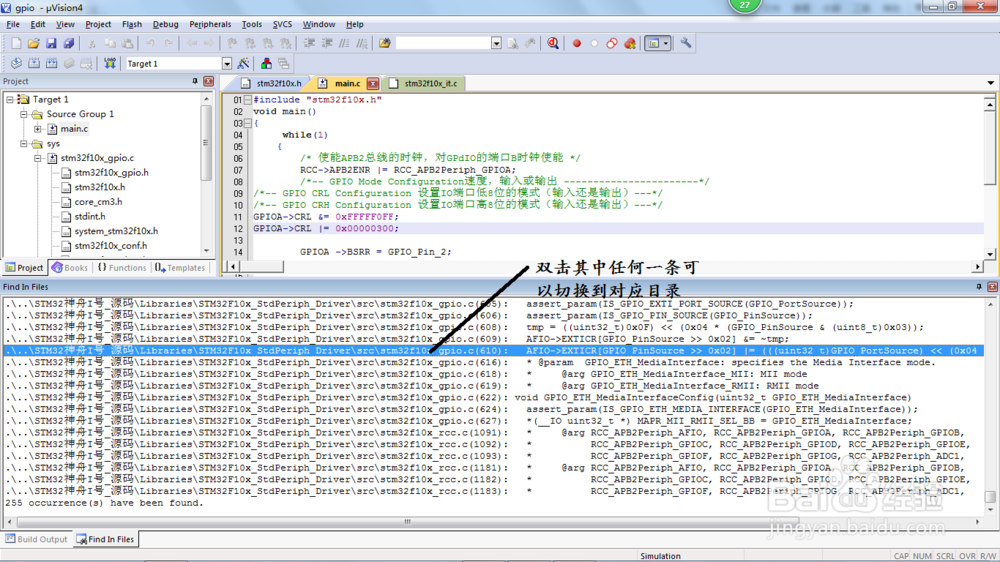Click the editor horizontal scrollbar thumb

point(261,267)
